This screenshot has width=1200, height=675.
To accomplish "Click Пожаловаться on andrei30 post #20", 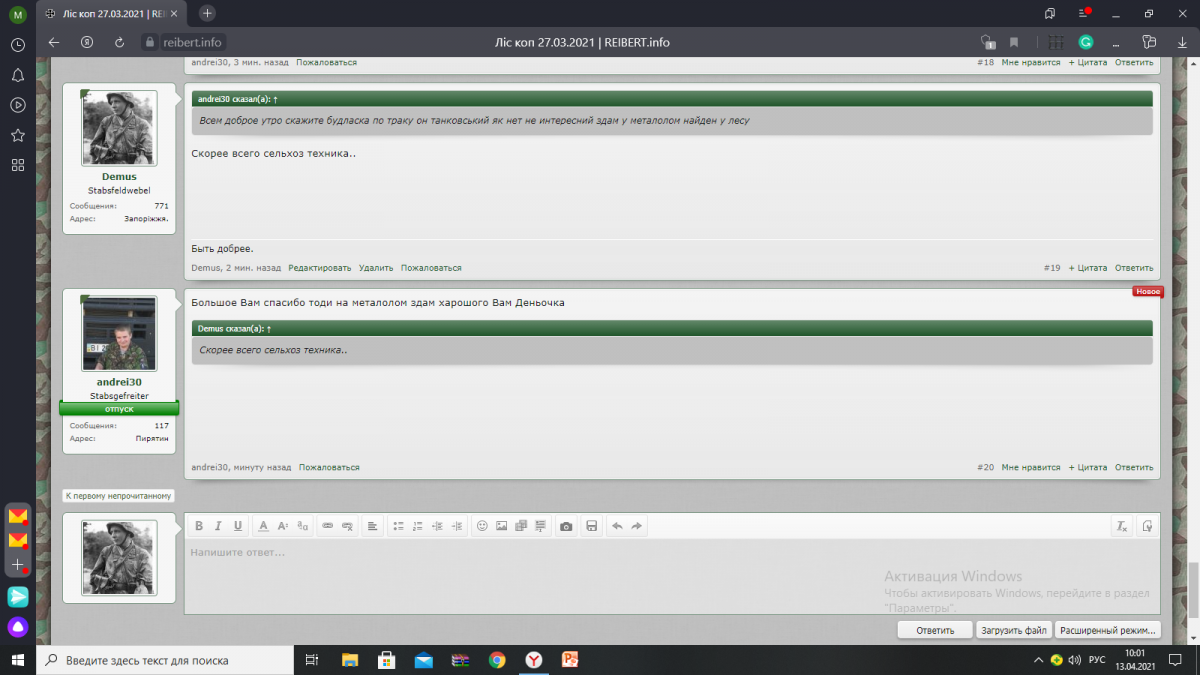I will (x=329, y=467).
